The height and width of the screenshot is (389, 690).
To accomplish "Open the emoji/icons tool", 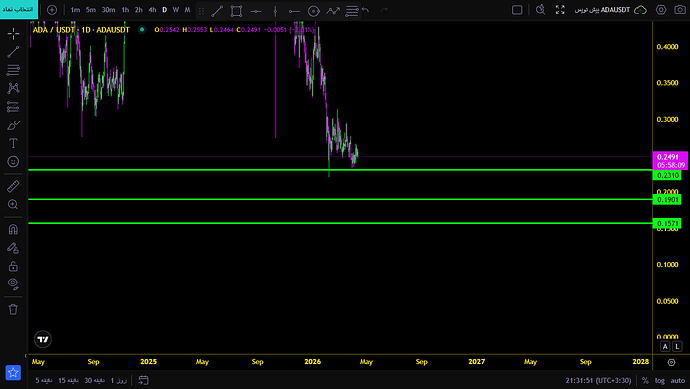I will click(13, 161).
